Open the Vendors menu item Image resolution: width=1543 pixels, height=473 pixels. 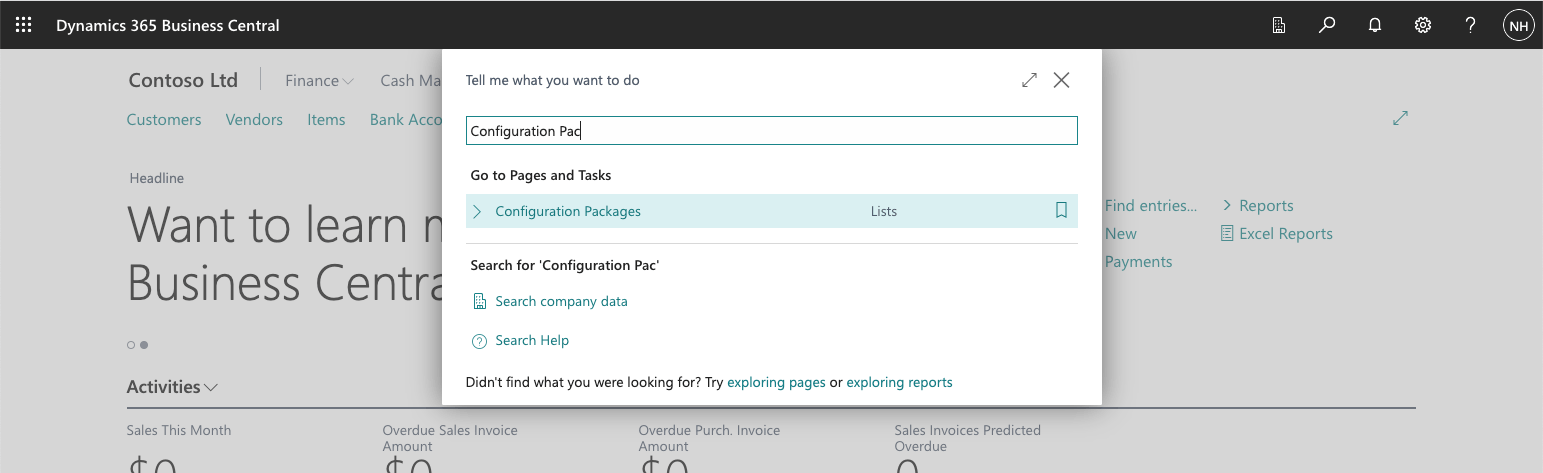click(254, 119)
